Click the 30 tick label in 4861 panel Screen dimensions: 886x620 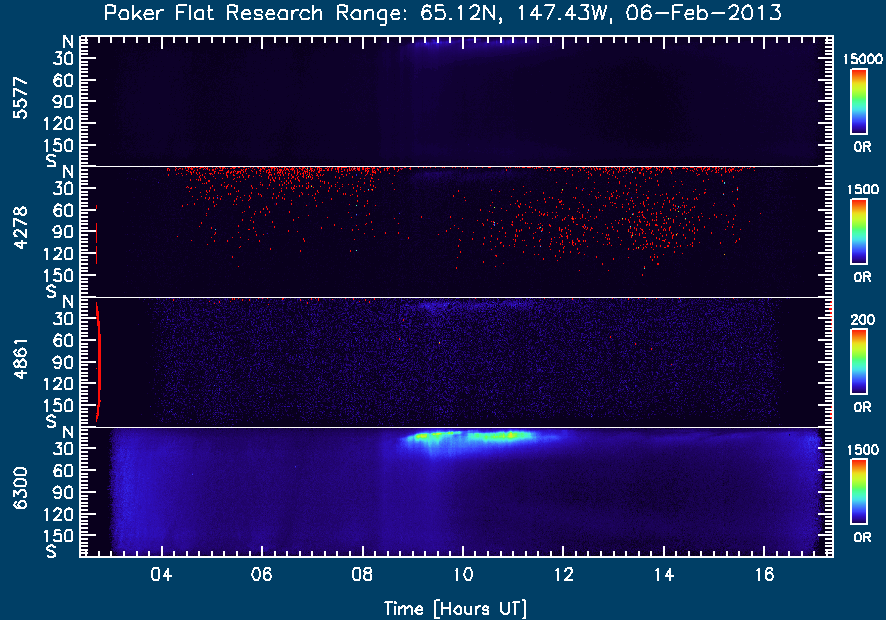(x=63, y=319)
